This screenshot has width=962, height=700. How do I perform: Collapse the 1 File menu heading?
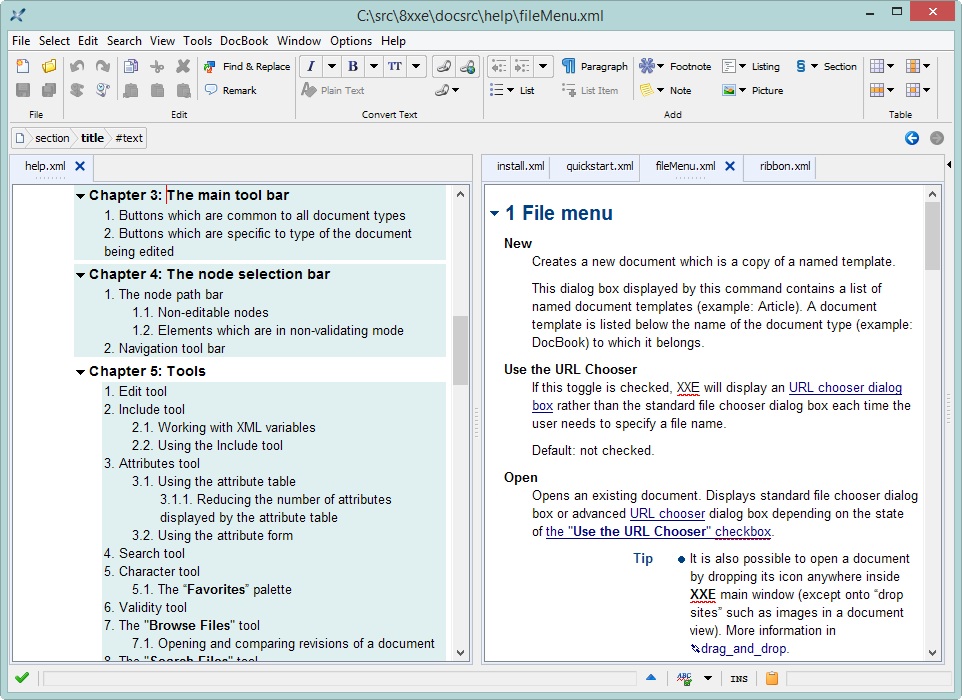pyautogui.click(x=494, y=214)
